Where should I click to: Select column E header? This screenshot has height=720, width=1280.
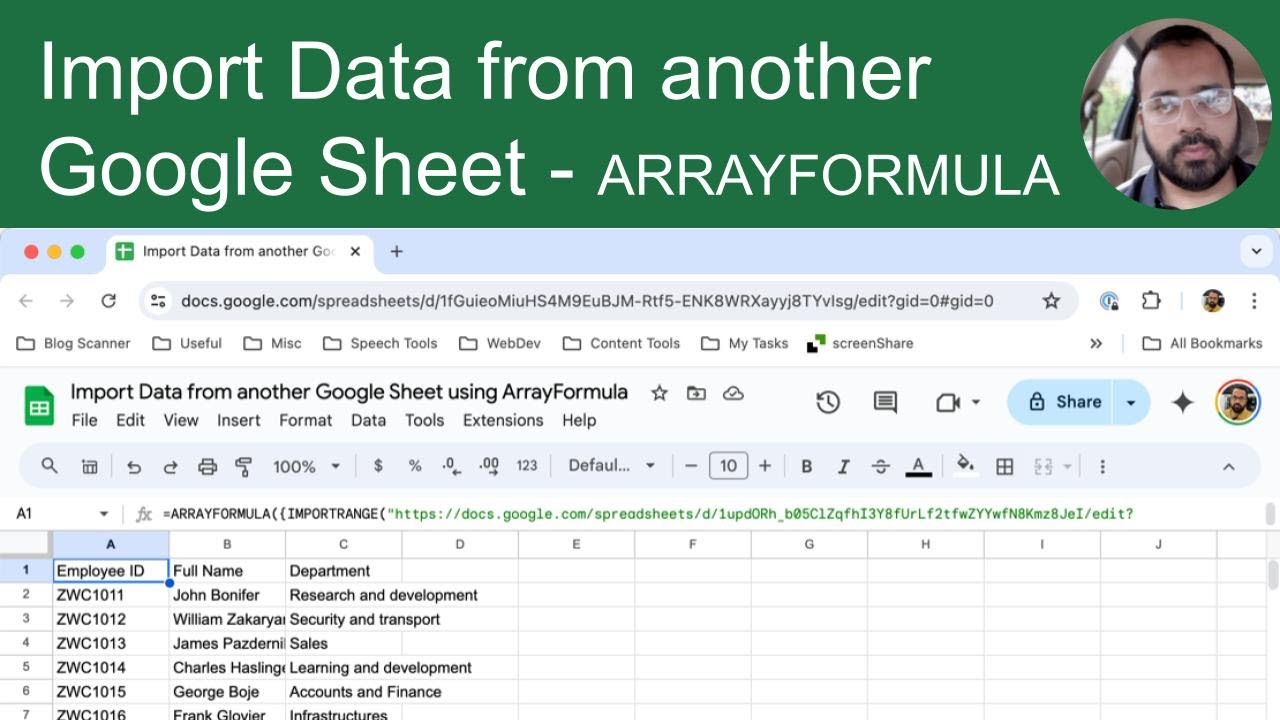(576, 544)
